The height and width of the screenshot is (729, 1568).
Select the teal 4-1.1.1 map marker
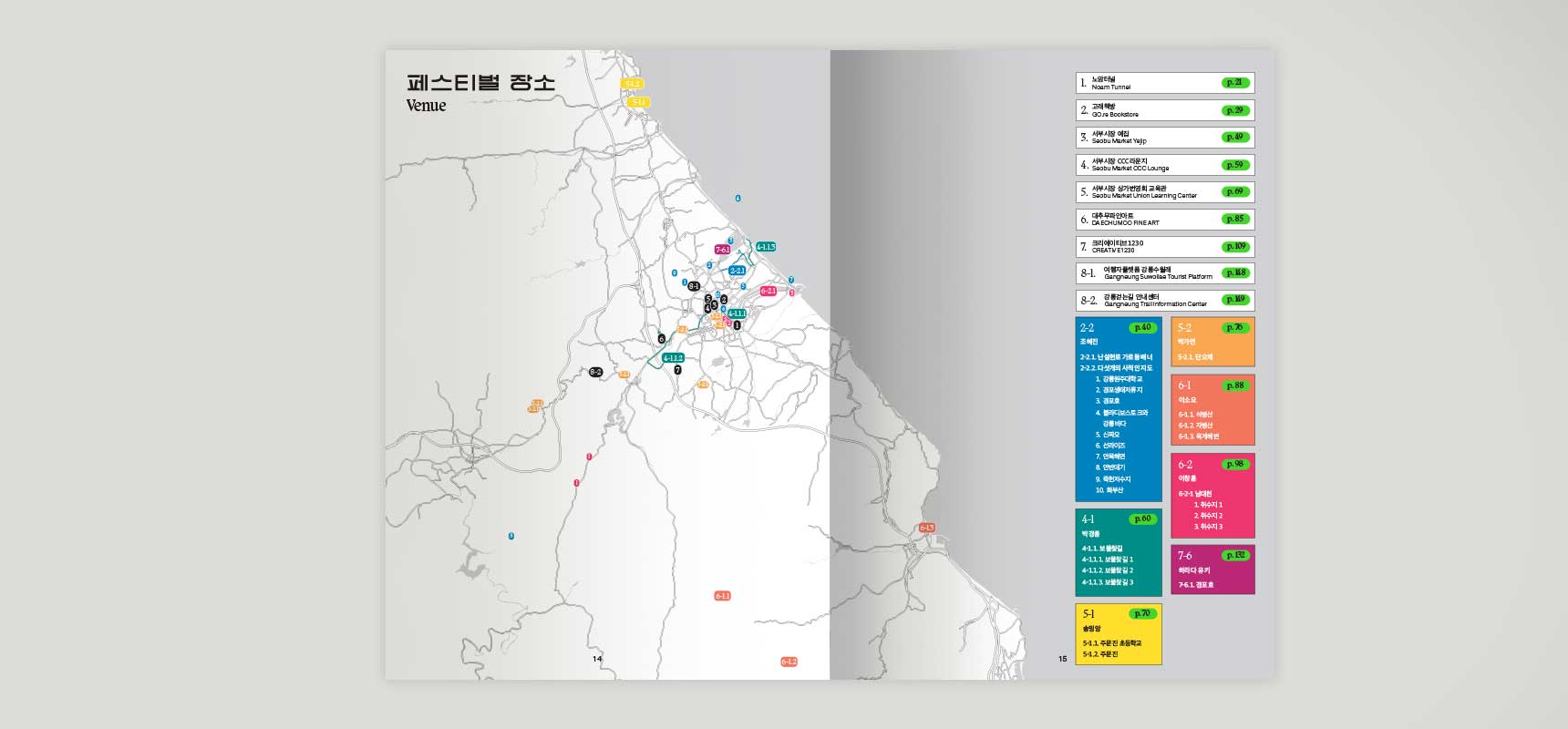[737, 313]
